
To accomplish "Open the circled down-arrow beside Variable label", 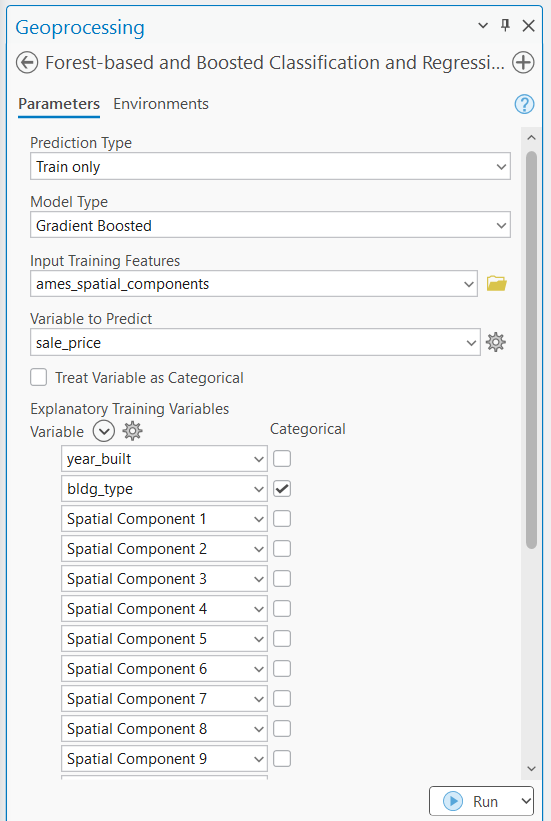I will pos(104,431).
